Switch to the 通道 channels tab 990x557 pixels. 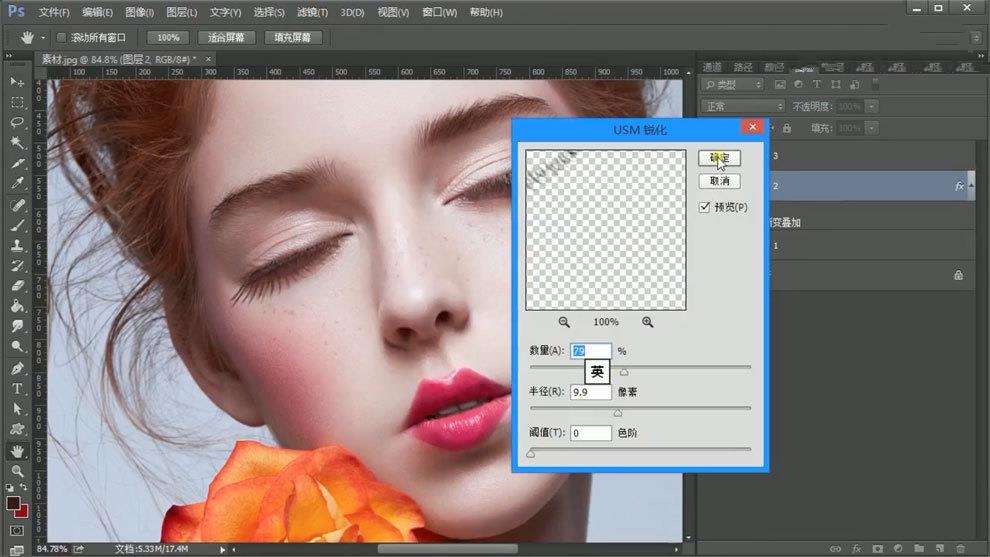click(712, 67)
